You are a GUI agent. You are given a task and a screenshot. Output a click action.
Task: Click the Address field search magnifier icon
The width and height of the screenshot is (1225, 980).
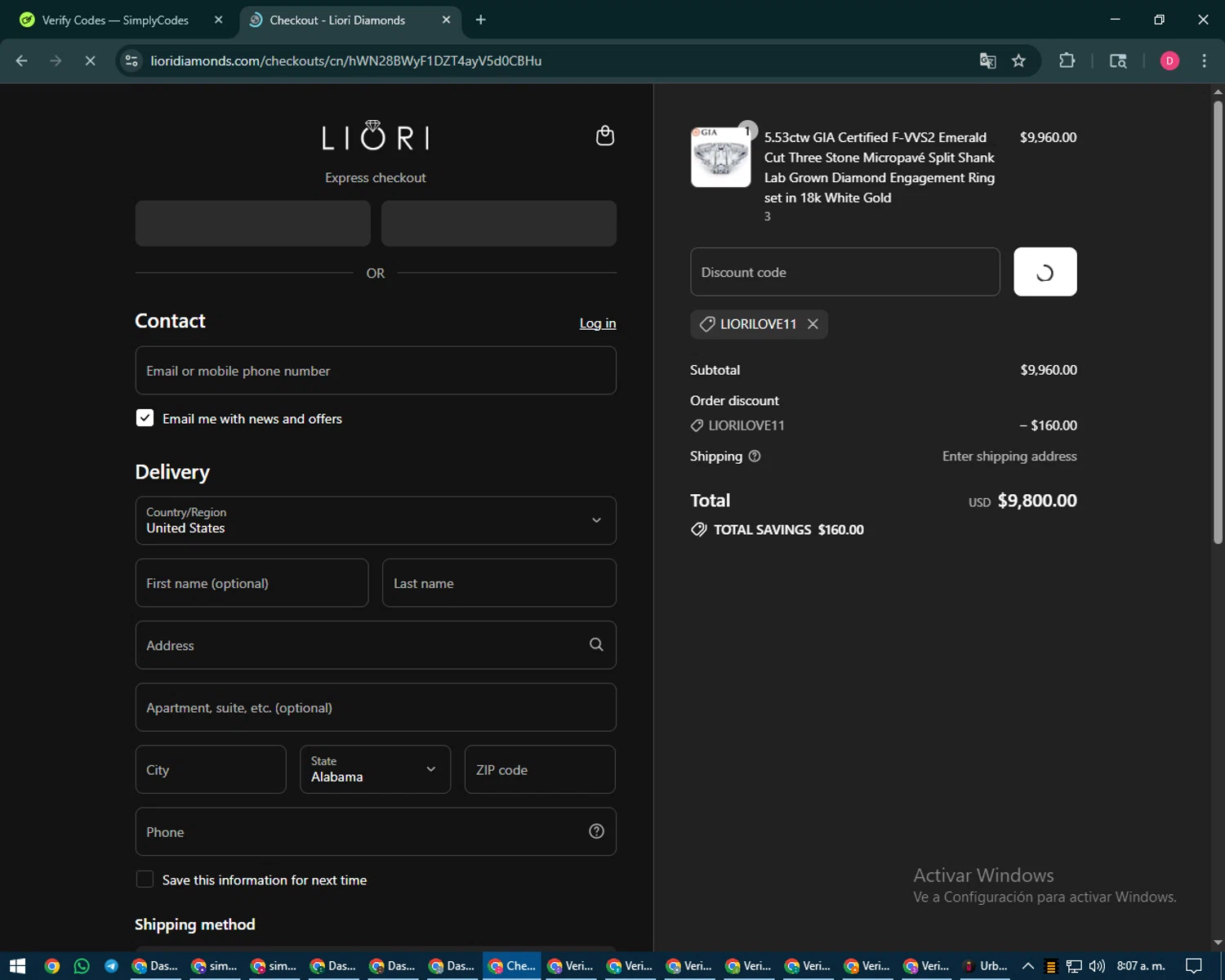pyautogui.click(x=596, y=645)
